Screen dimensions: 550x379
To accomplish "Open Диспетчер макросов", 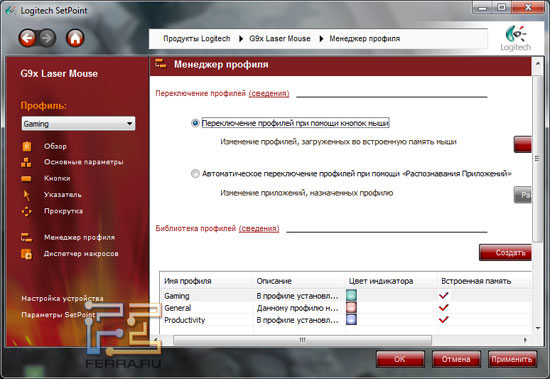I will point(81,254).
